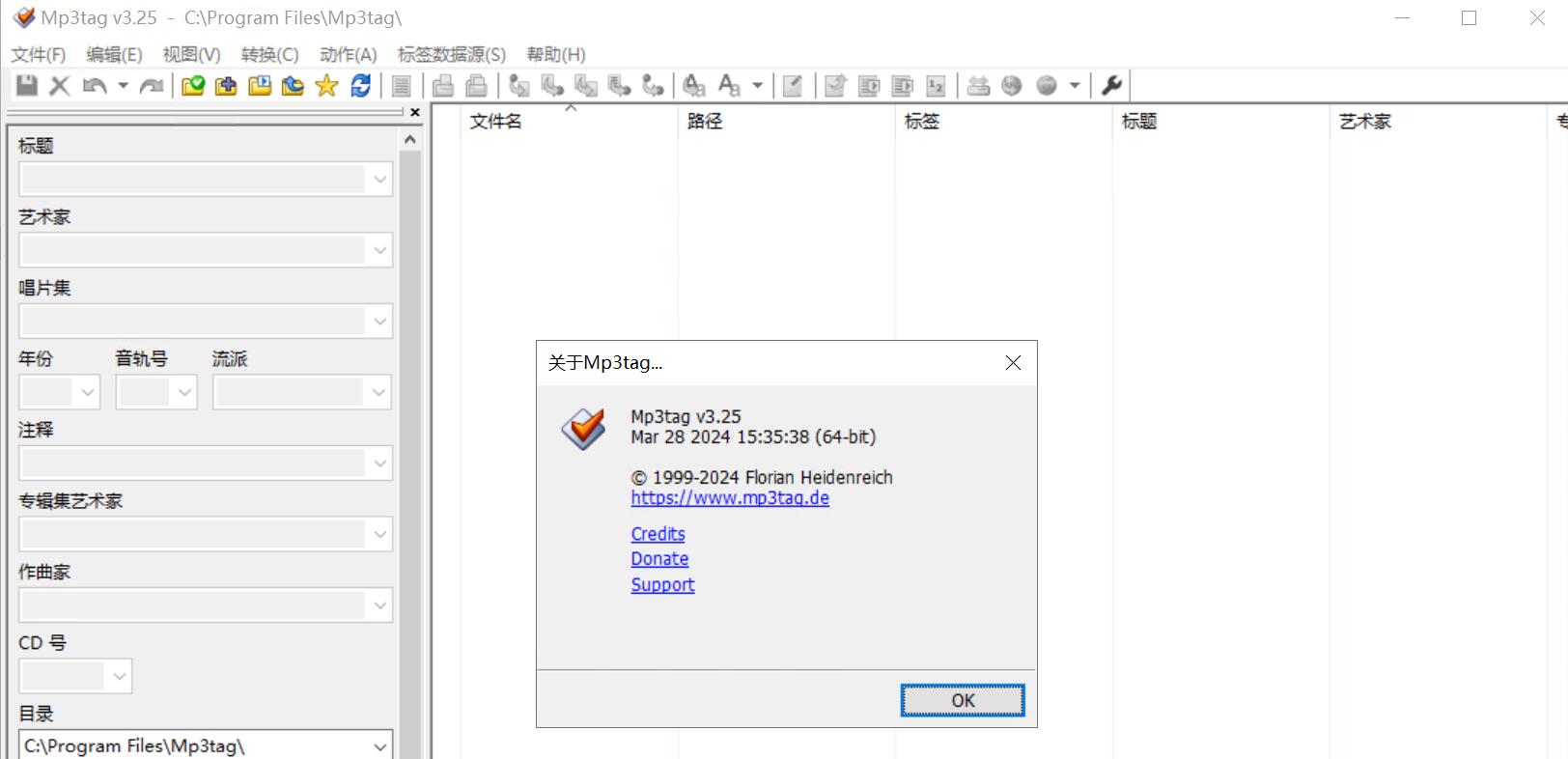
Task: Expand the 注释 comment dropdown
Action: point(379,464)
